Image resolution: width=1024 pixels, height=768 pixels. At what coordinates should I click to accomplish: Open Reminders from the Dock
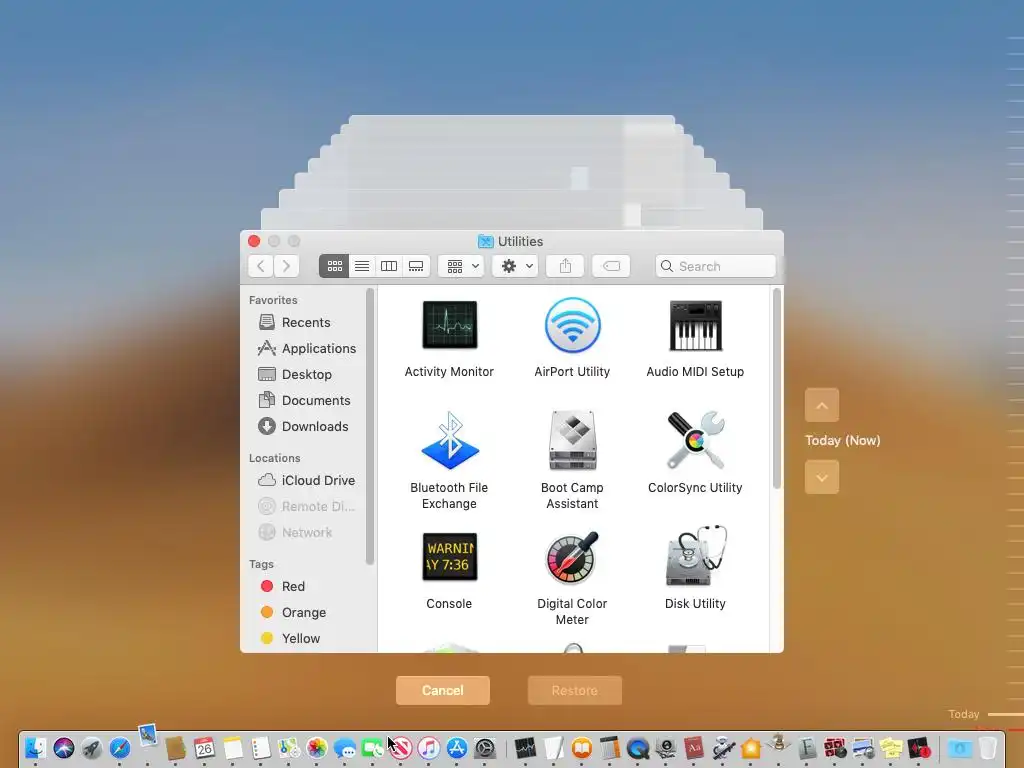pos(261,748)
